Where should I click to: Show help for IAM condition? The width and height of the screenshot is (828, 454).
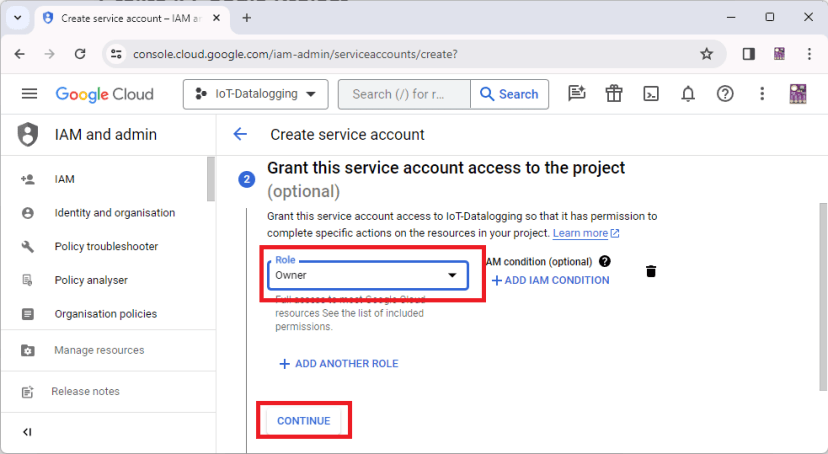[605, 261]
